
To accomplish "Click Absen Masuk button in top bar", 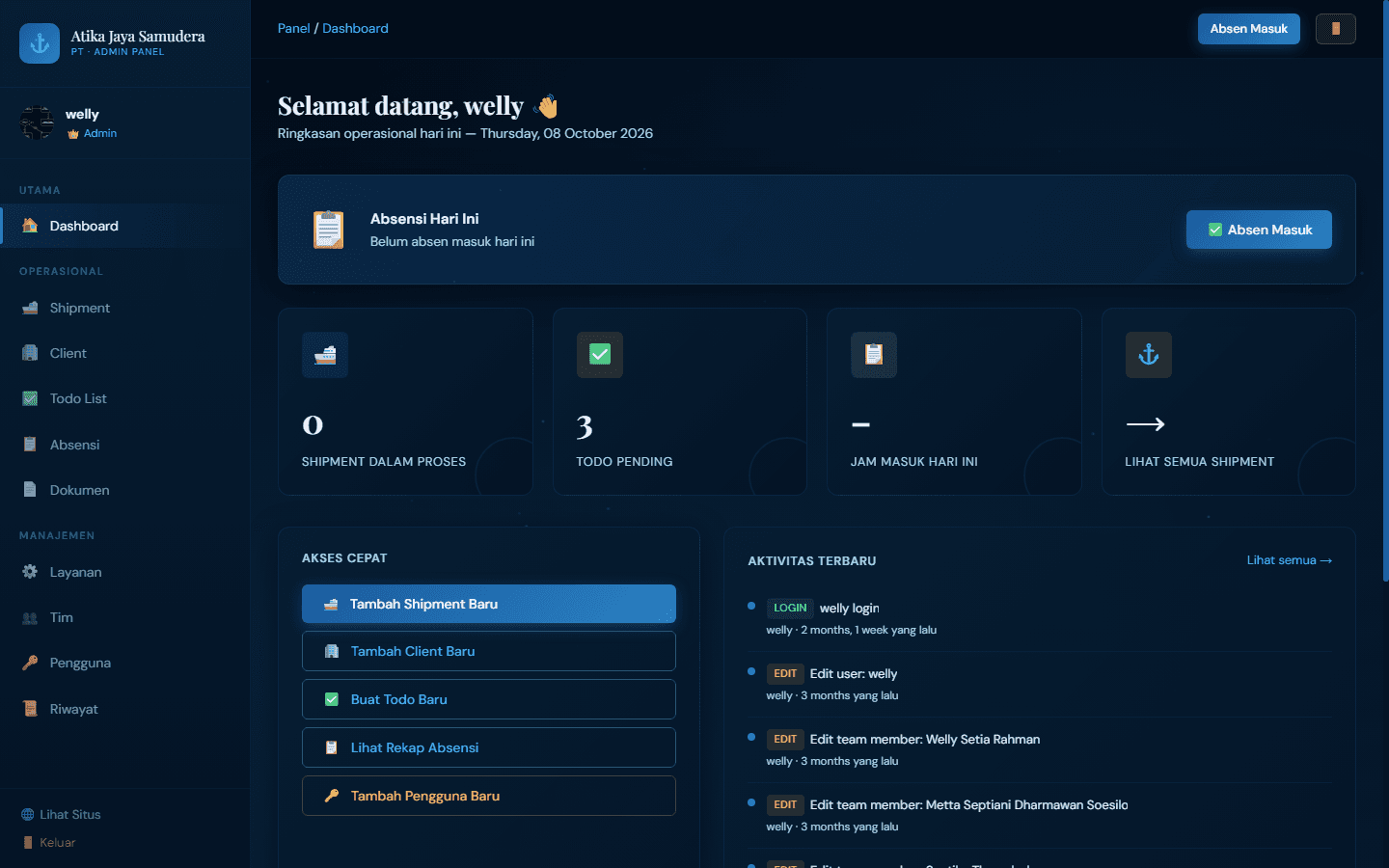I will pos(1248,29).
